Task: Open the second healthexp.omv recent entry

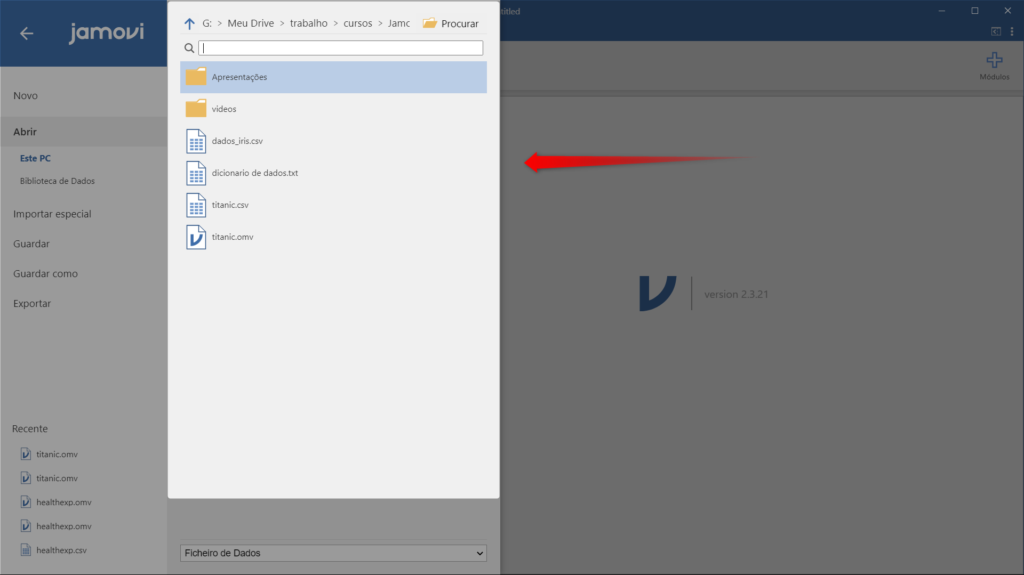Action: 64,526
